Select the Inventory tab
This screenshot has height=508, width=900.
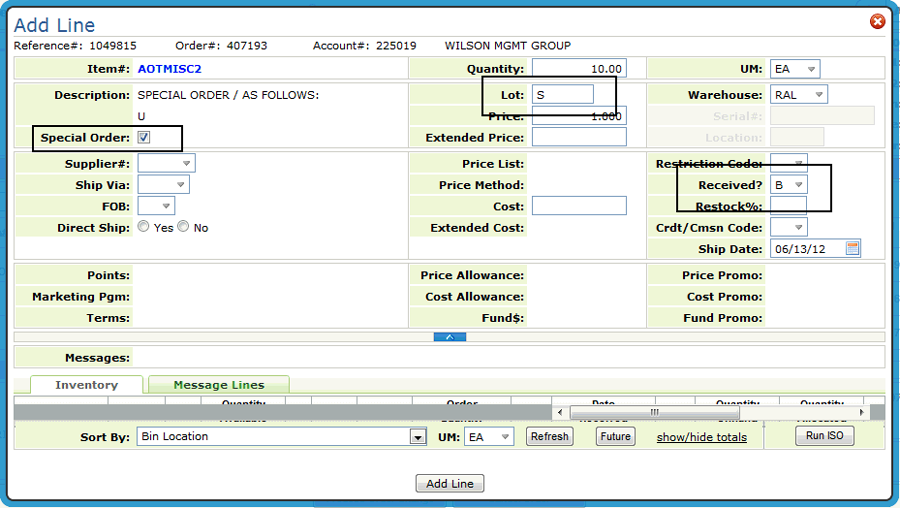coord(86,385)
